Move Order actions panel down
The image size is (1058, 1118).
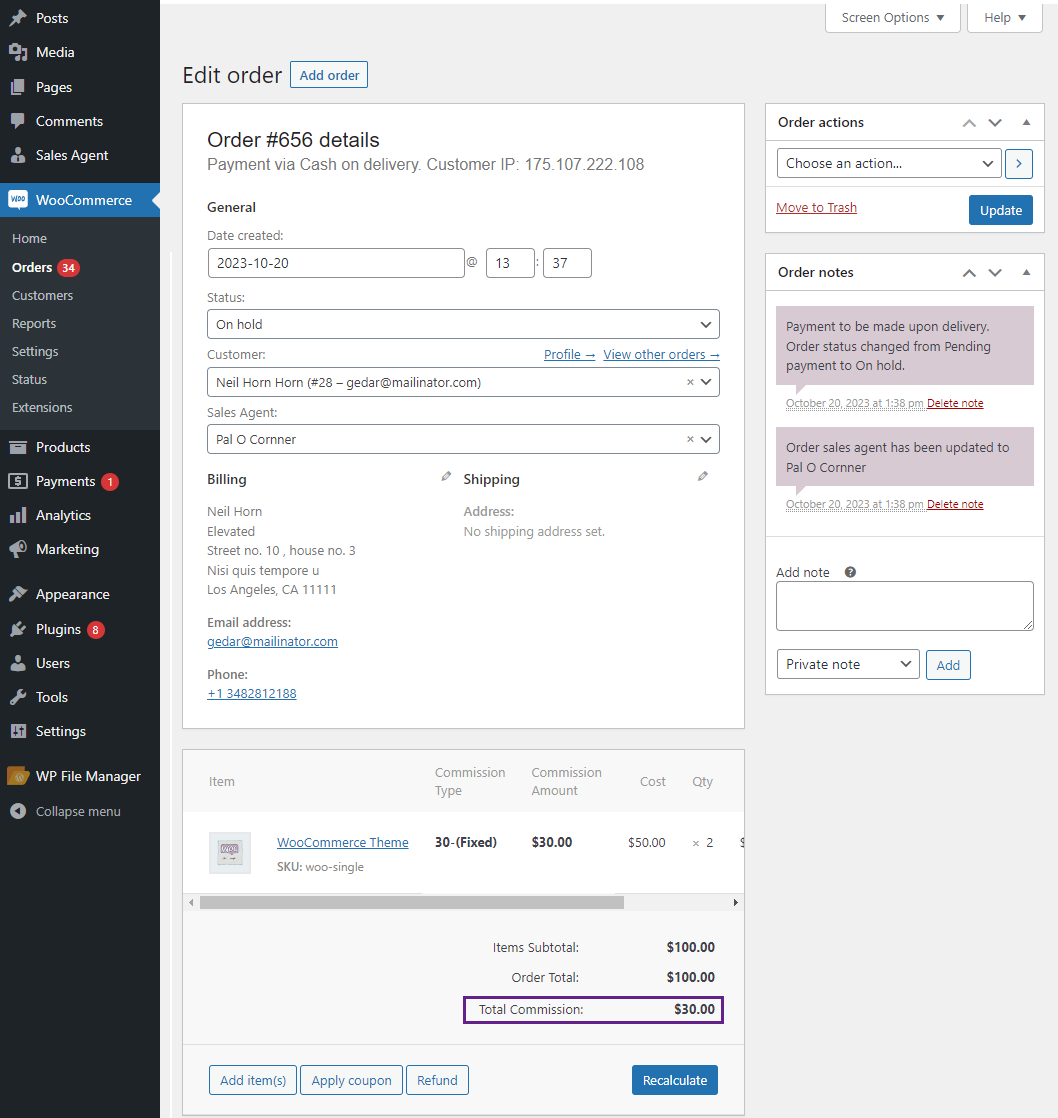tap(995, 123)
